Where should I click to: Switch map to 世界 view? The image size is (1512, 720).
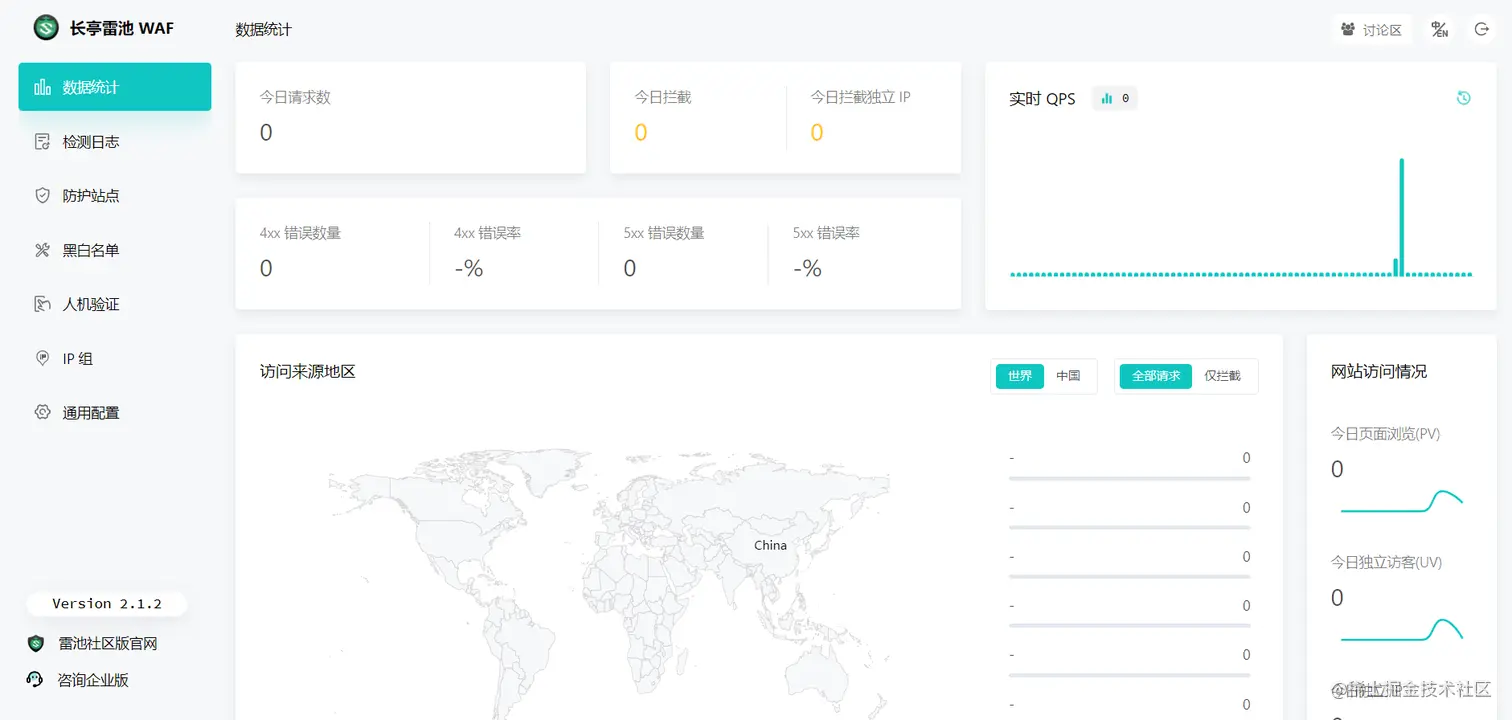point(1020,376)
